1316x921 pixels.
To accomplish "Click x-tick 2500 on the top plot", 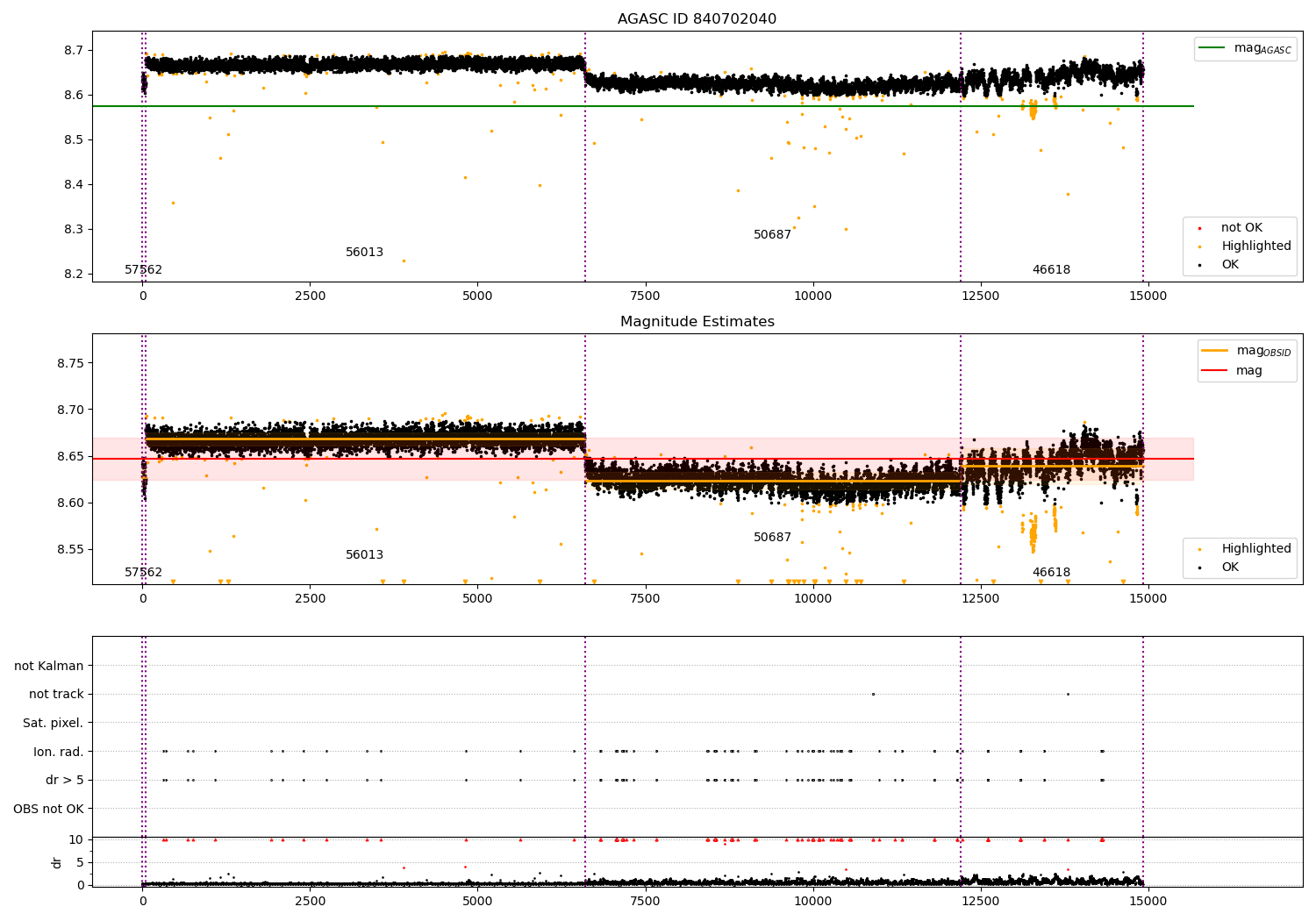I will pos(311,296).
